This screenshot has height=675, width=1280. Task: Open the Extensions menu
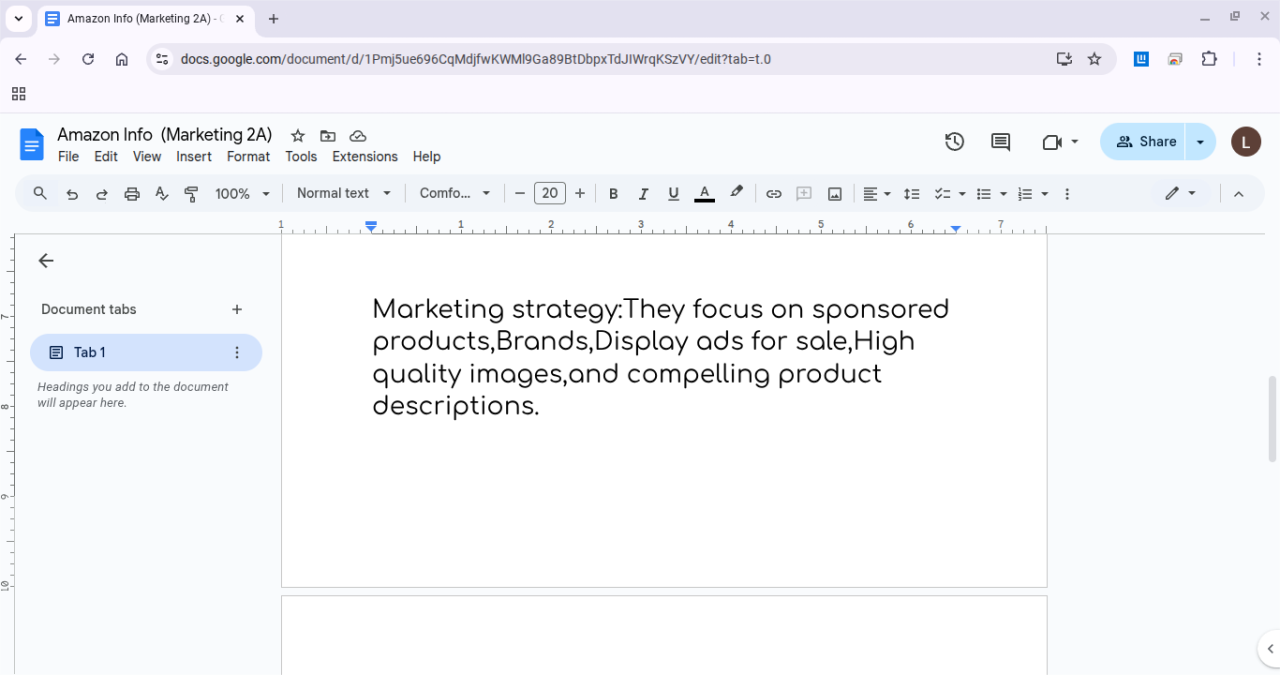(365, 157)
